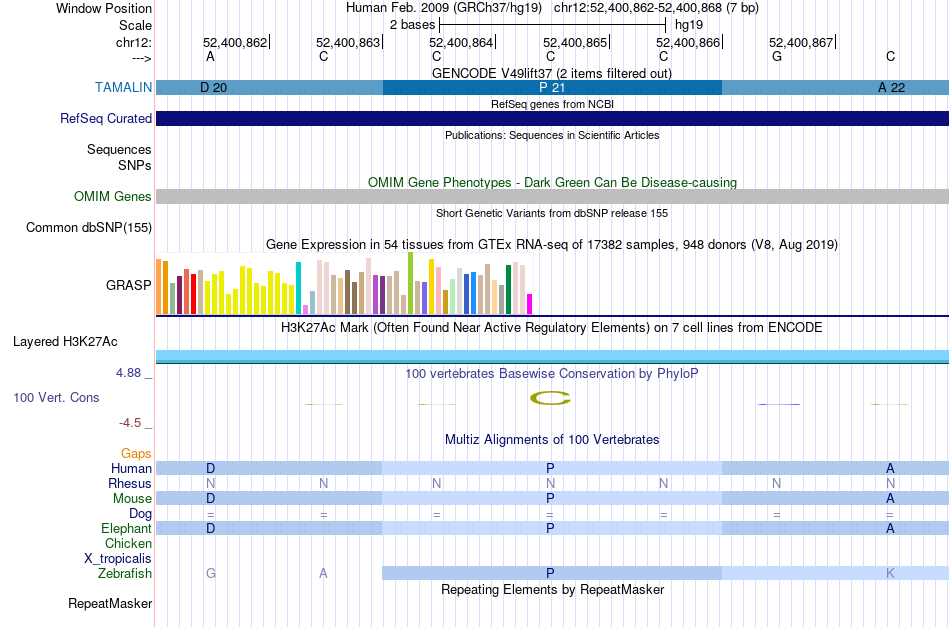This screenshot has height=627, width=950.
Task: Select the Dog alignment row label
Action: pos(140,513)
